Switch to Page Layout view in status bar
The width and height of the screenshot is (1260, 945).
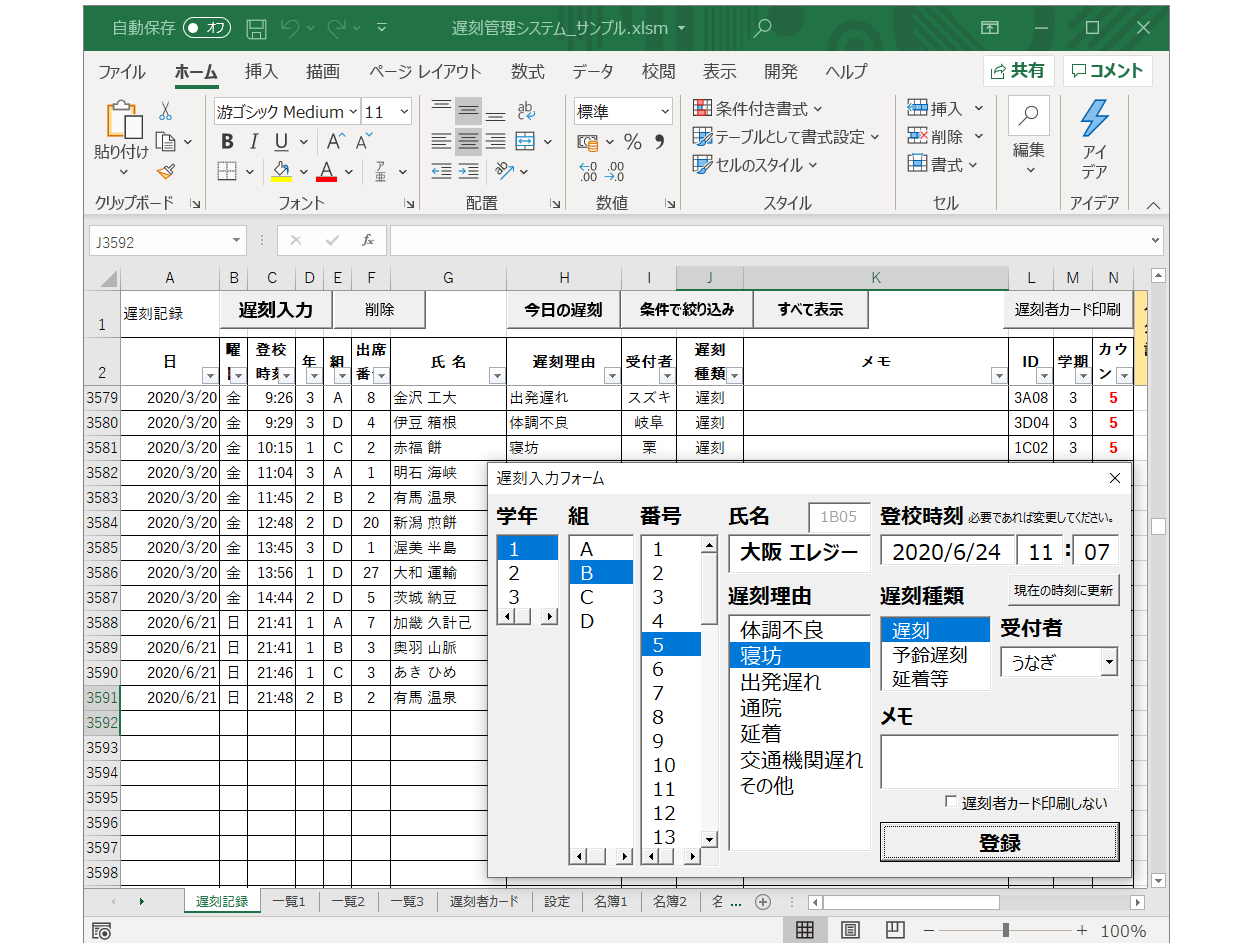pyautogui.click(x=850, y=930)
